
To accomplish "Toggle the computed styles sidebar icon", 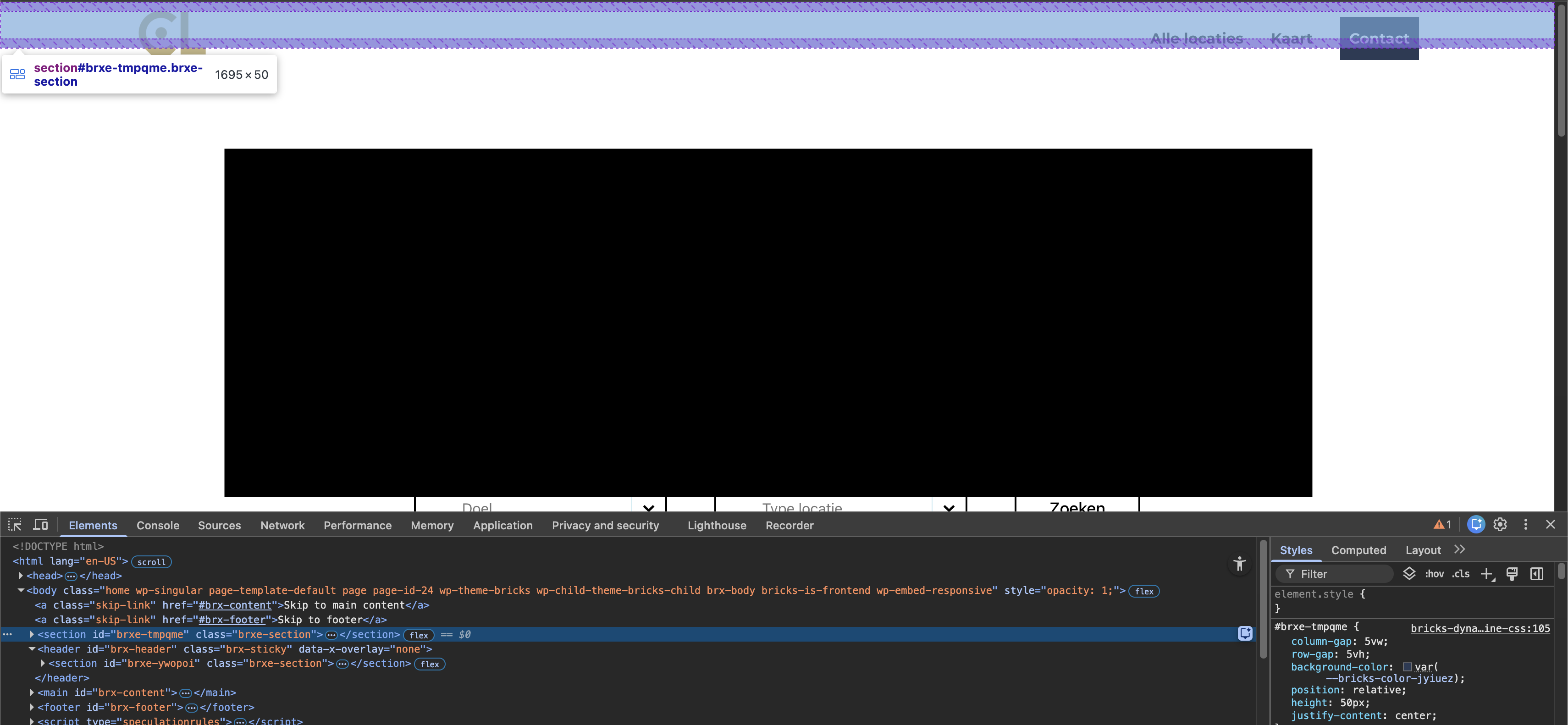I will [1537, 574].
